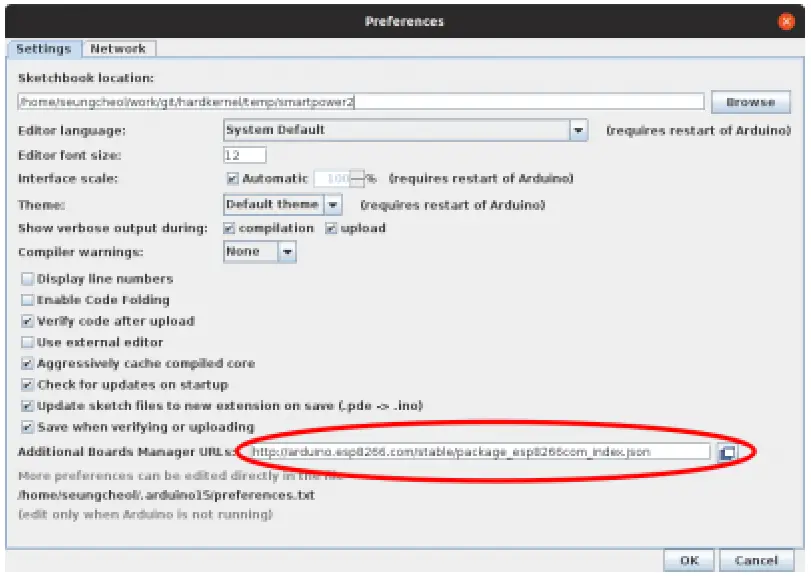Open the Additional Boards Manager URLs editor window icon
This screenshot has width=811, height=580.
pos(728,453)
